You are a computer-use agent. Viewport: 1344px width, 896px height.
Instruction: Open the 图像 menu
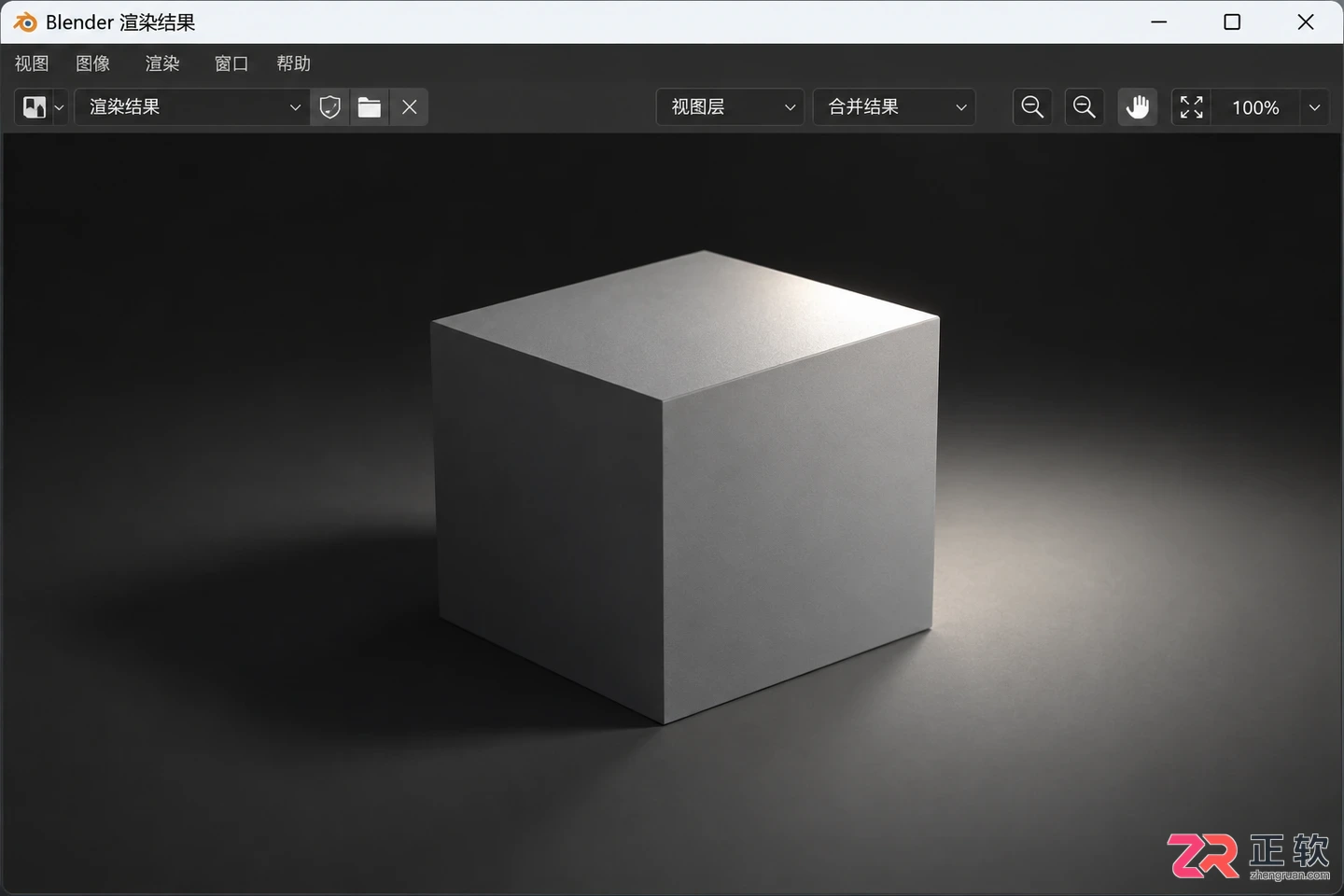point(93,63)
